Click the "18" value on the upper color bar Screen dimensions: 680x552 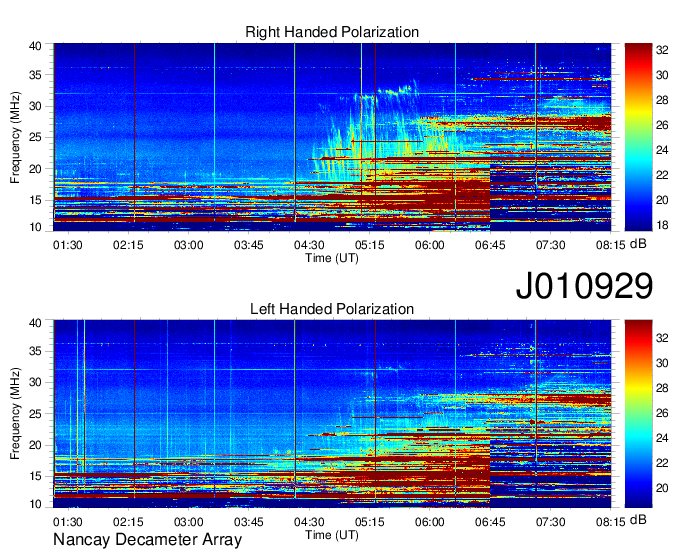(x=662, y=225)
